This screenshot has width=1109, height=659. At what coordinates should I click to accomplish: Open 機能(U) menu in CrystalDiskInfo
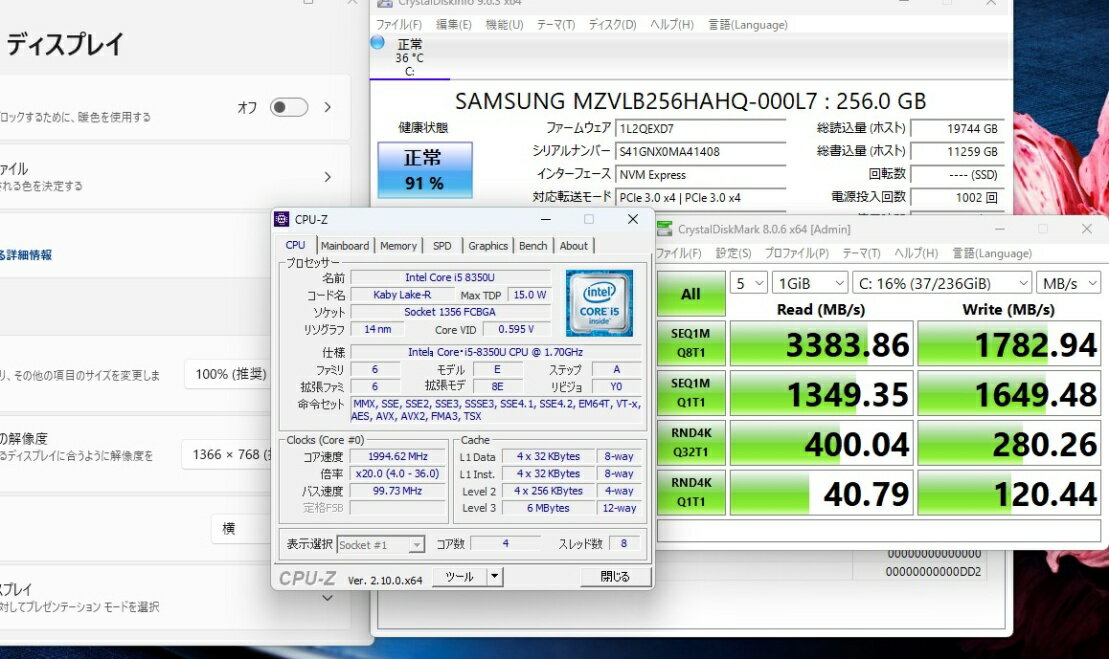coord(504,25)
